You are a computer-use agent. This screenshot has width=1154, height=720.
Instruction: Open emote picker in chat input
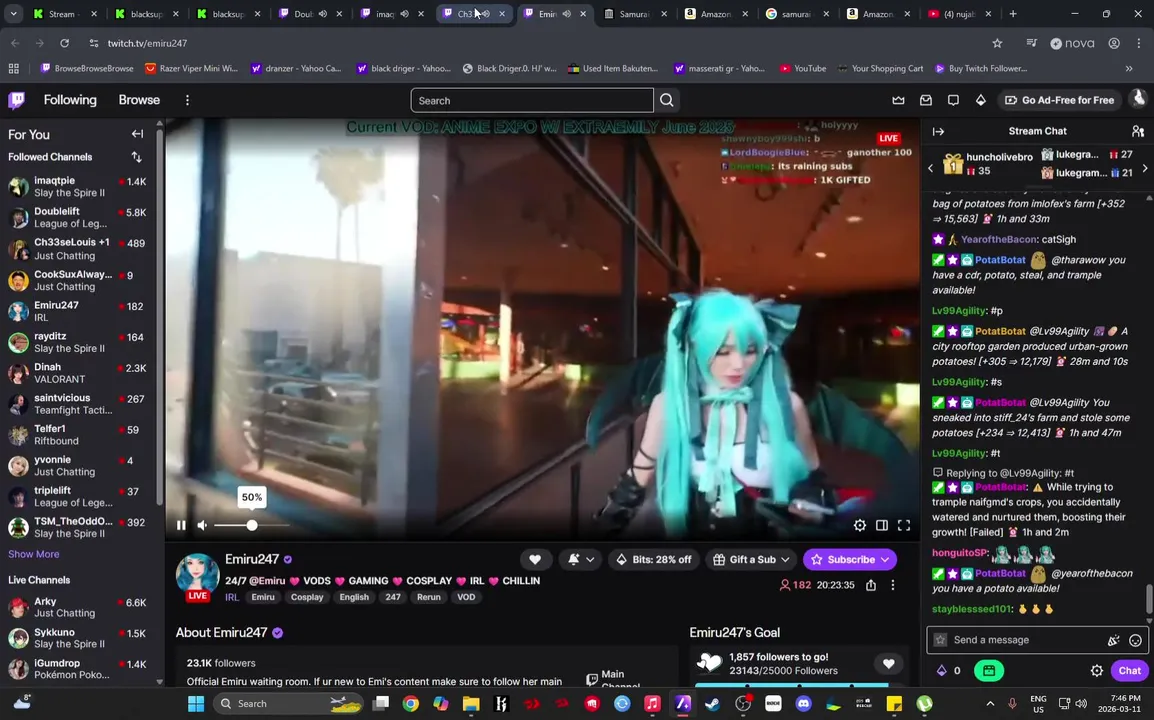(x=1136, y=640)
